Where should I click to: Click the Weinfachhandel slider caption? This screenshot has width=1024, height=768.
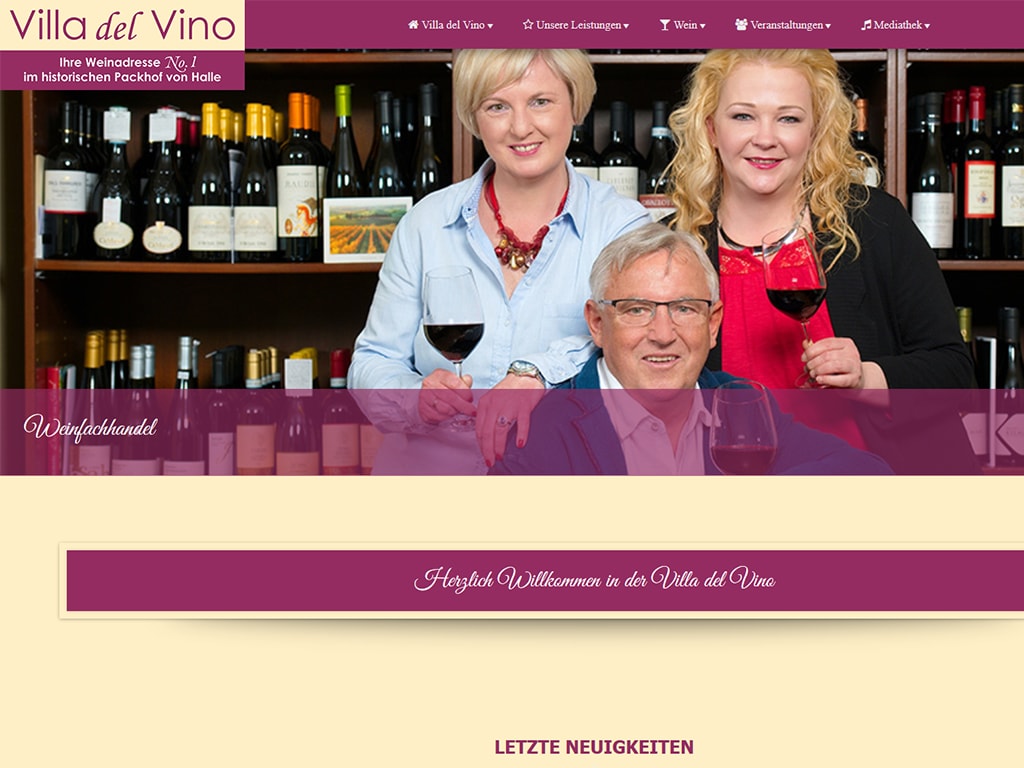(x=91, y=428)
